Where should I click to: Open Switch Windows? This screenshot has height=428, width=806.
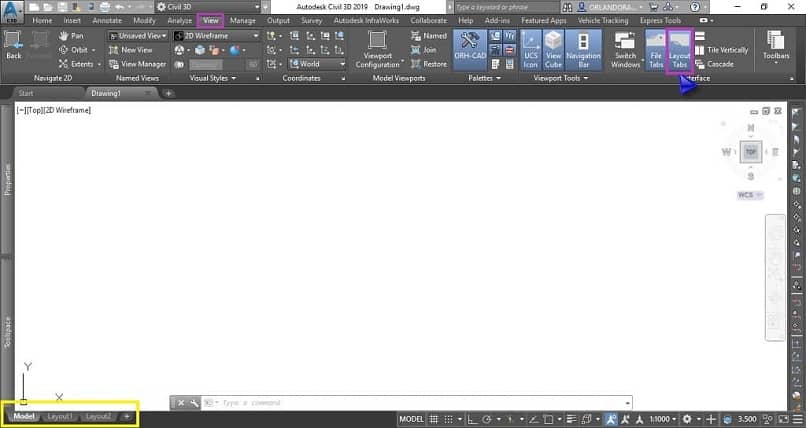[x=626, y=50]
